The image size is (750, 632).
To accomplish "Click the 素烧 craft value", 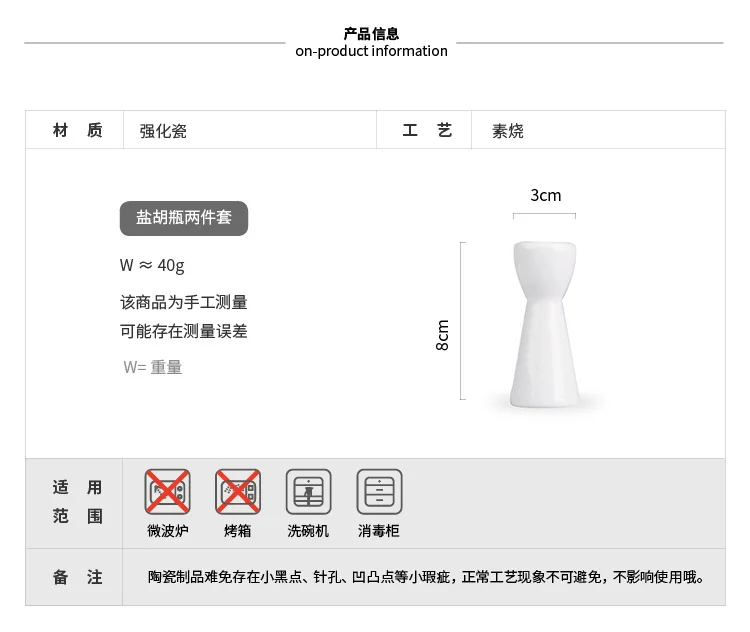I will point(508,131).
